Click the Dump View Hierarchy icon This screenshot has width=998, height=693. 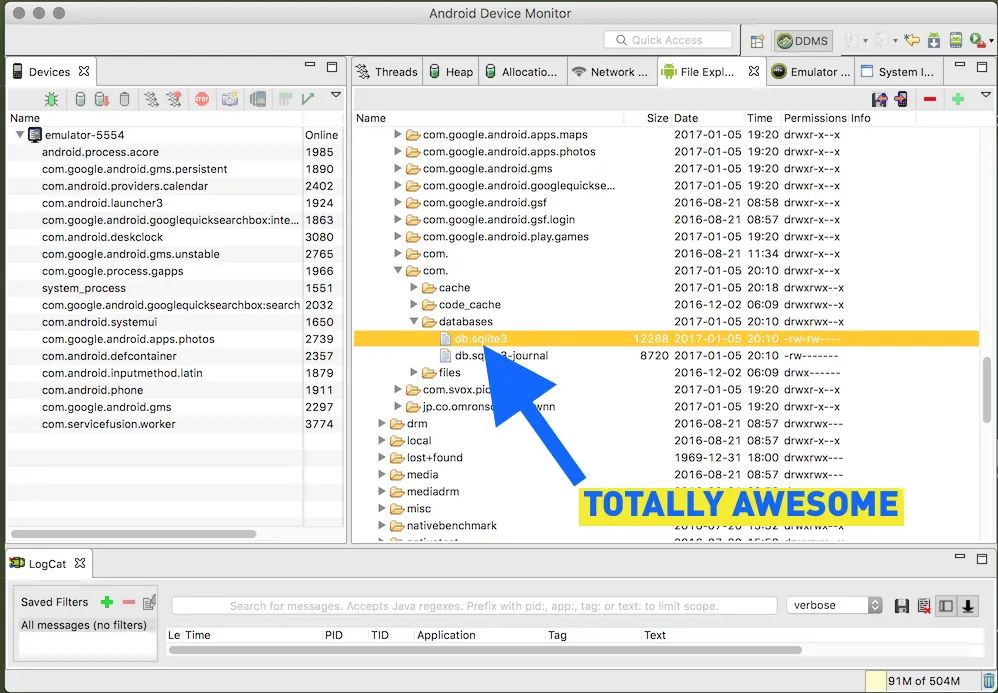coord(258,99)
